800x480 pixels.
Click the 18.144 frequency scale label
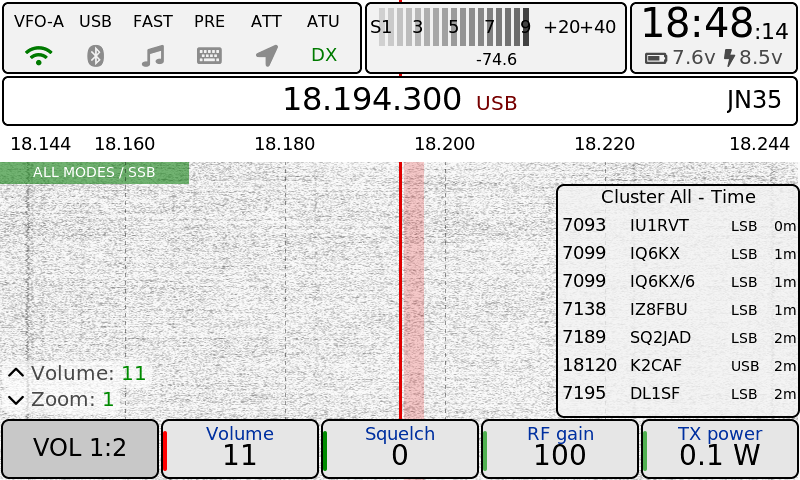pos(41,144)
